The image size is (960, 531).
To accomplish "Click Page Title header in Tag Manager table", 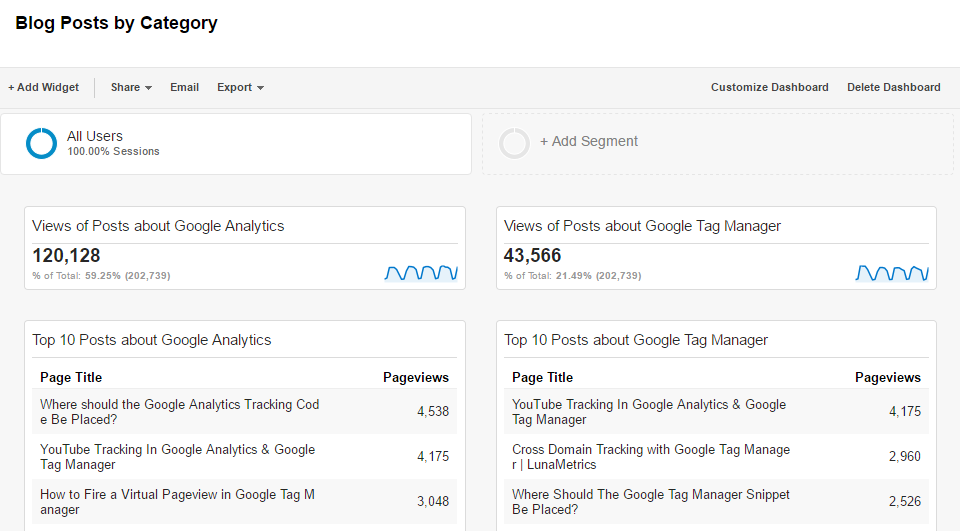I will [x=542, y=377].
